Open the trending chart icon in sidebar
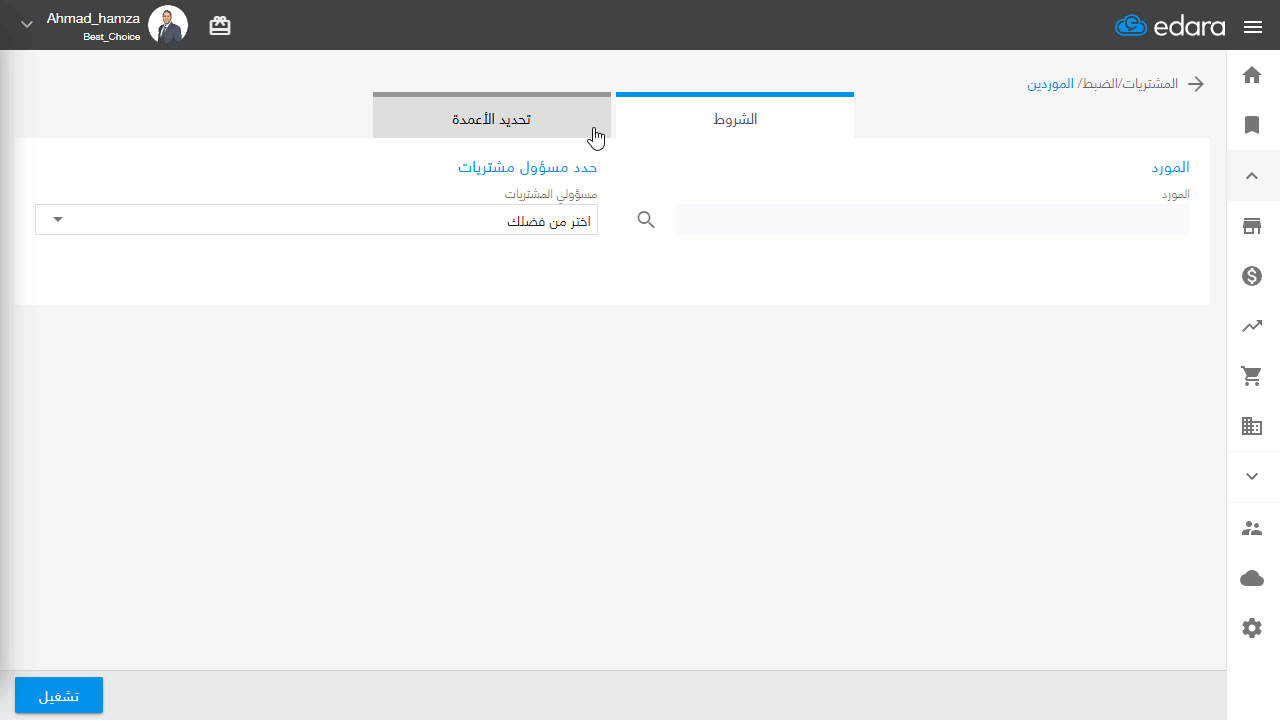This screenshot has height=720, width=1280. [x=1252, y=326]
